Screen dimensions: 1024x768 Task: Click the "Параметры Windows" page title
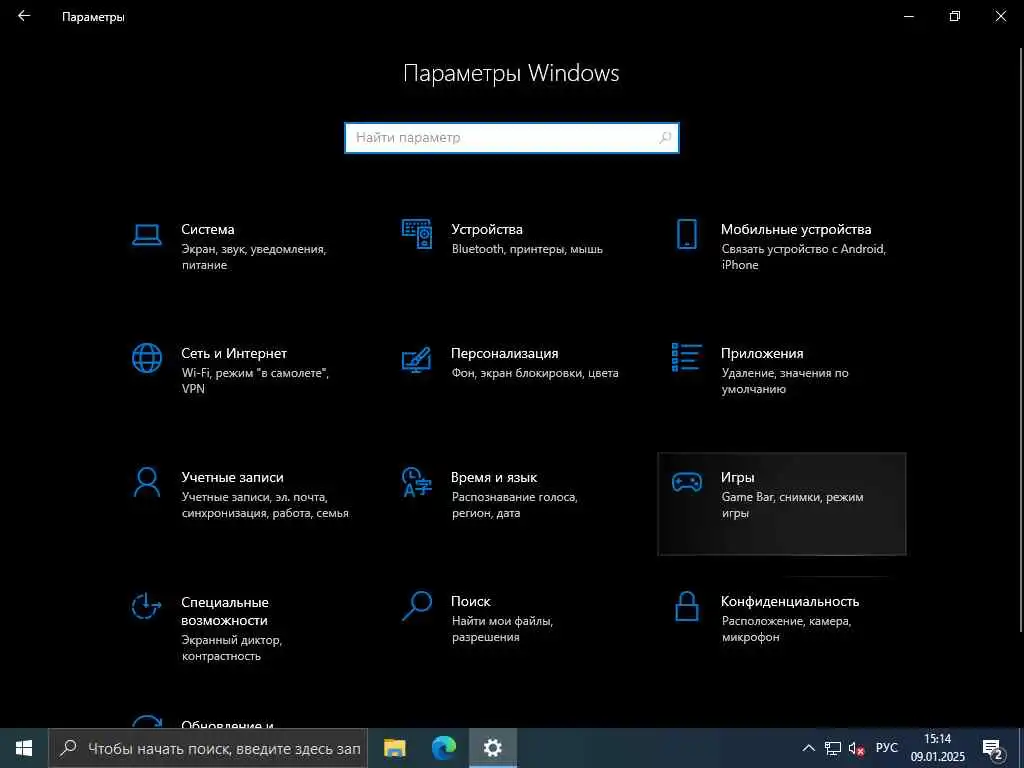point(511,73)
